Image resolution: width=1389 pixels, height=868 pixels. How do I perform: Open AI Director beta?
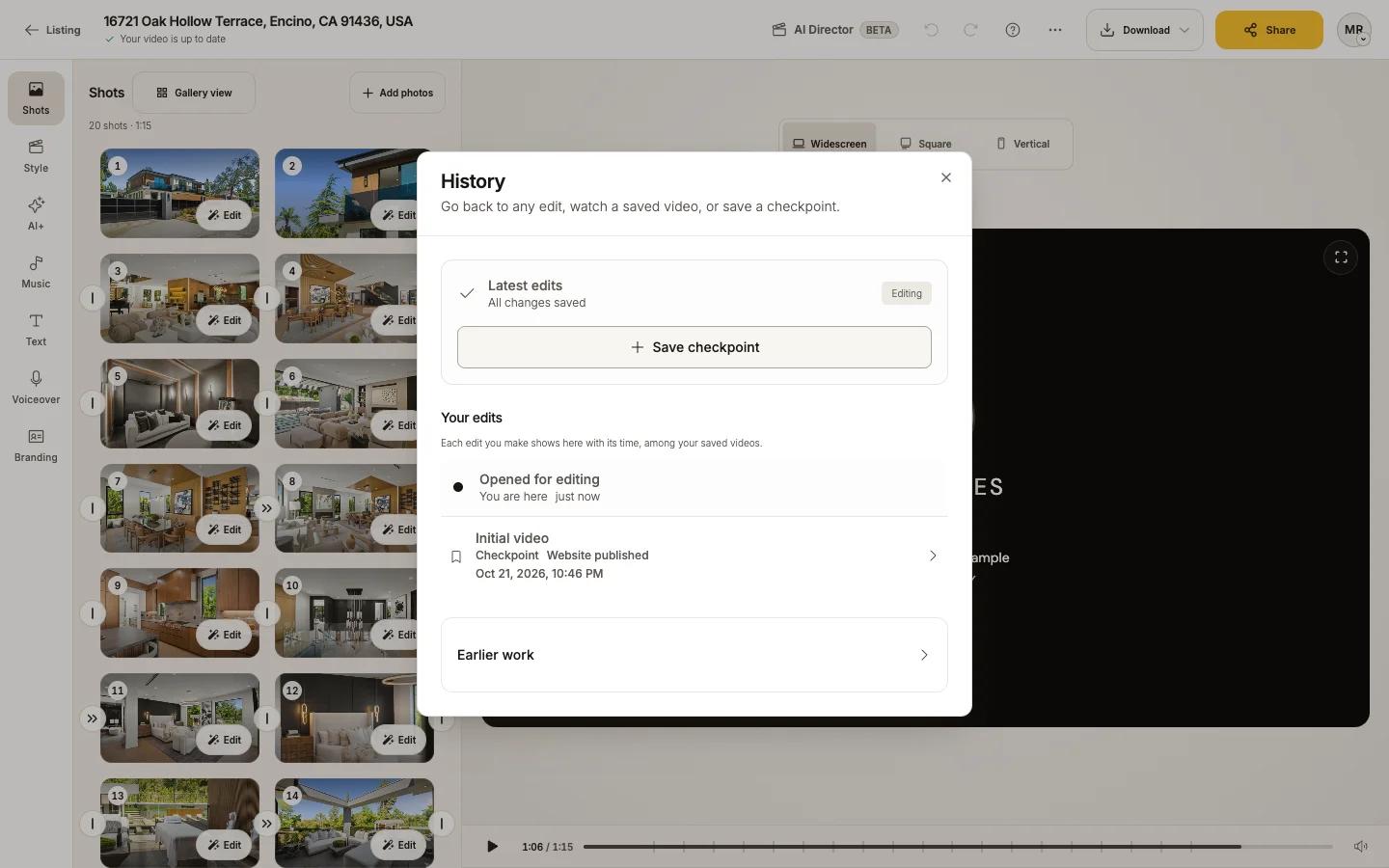coord(835,30)
